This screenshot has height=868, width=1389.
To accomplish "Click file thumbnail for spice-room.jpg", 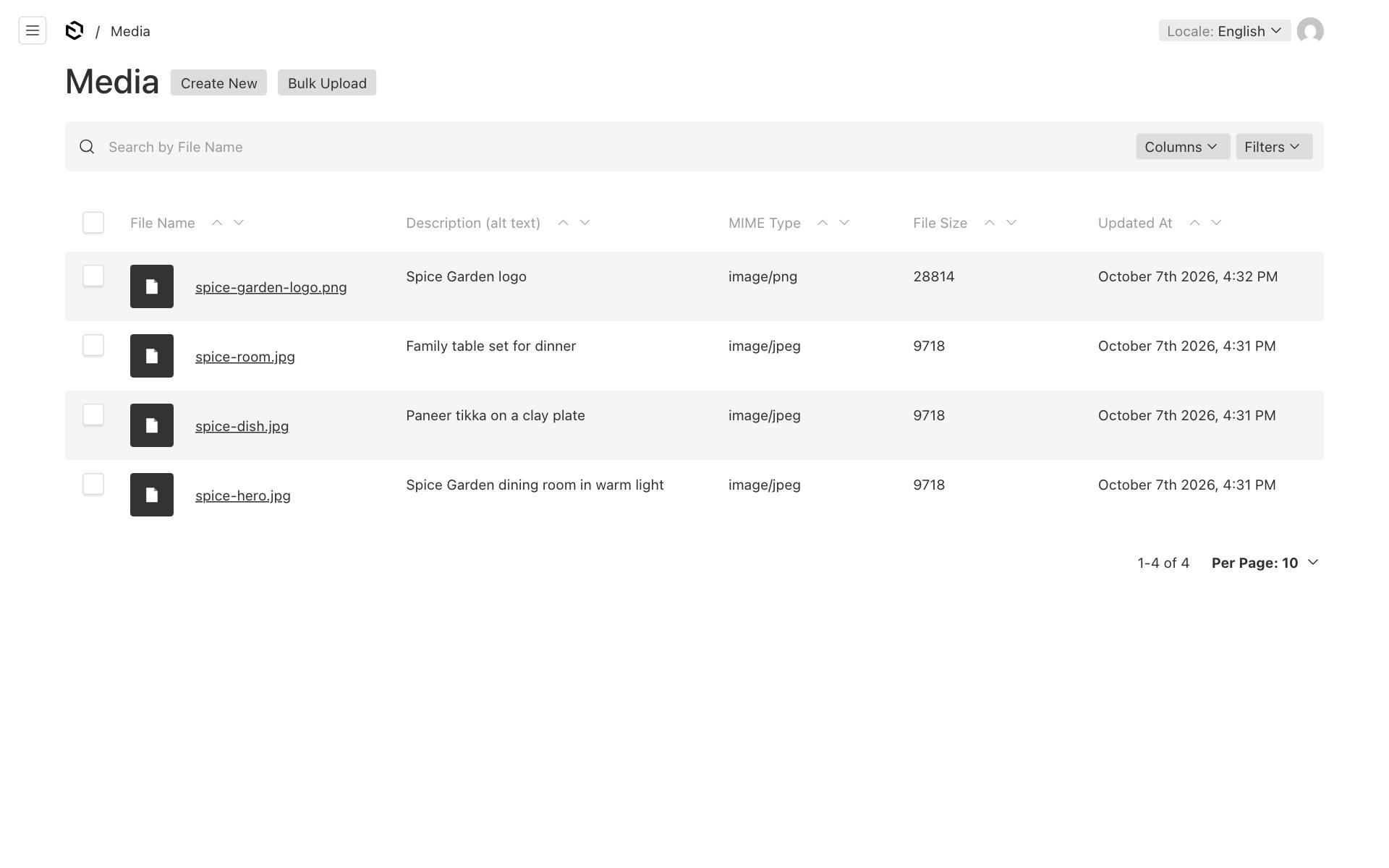I will coord(152,356).
